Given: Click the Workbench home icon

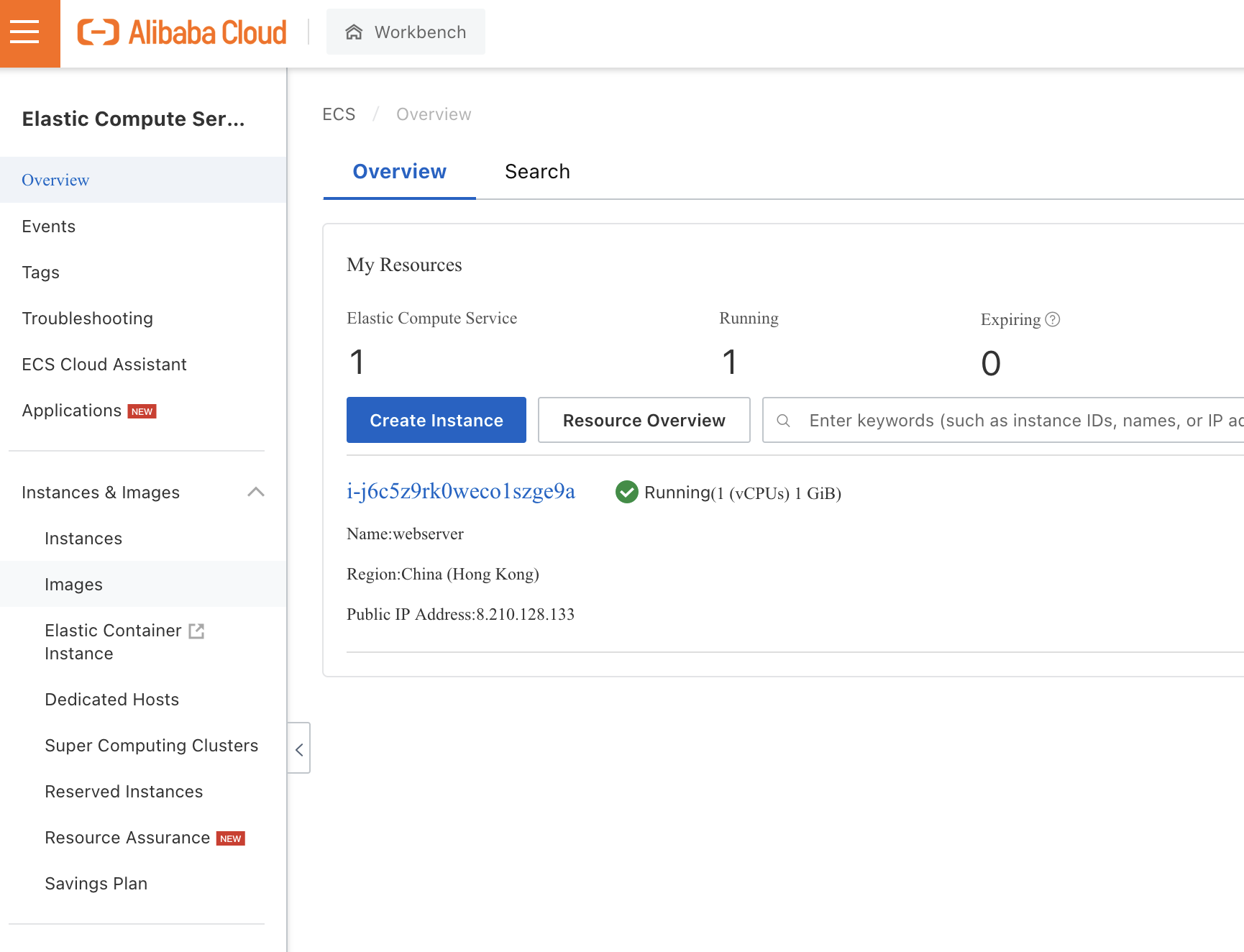Looking at the screenshot, I should pos(354,32).
